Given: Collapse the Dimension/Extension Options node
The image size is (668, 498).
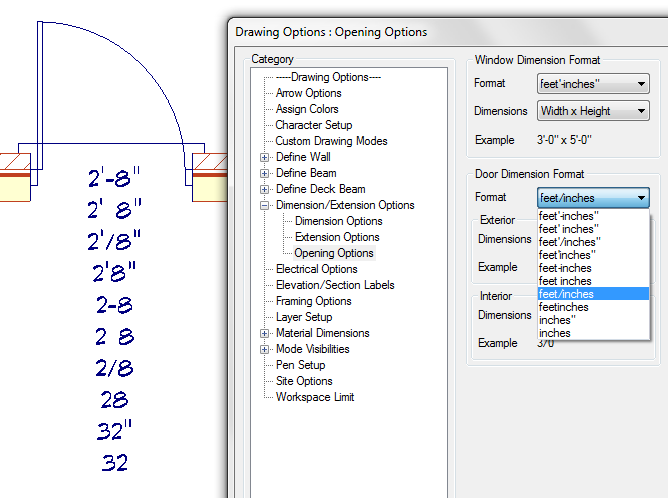Looking at the screenshot, I should tap(264, 205).
